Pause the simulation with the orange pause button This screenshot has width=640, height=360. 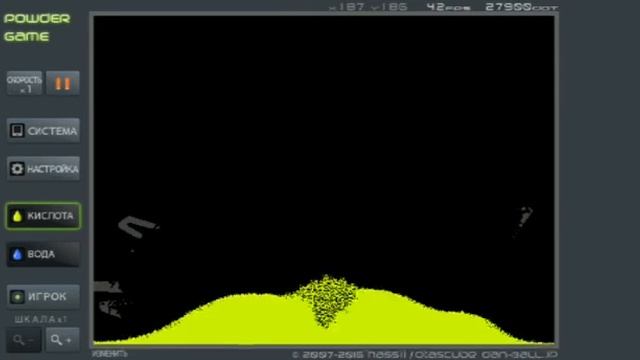(63, 83)
